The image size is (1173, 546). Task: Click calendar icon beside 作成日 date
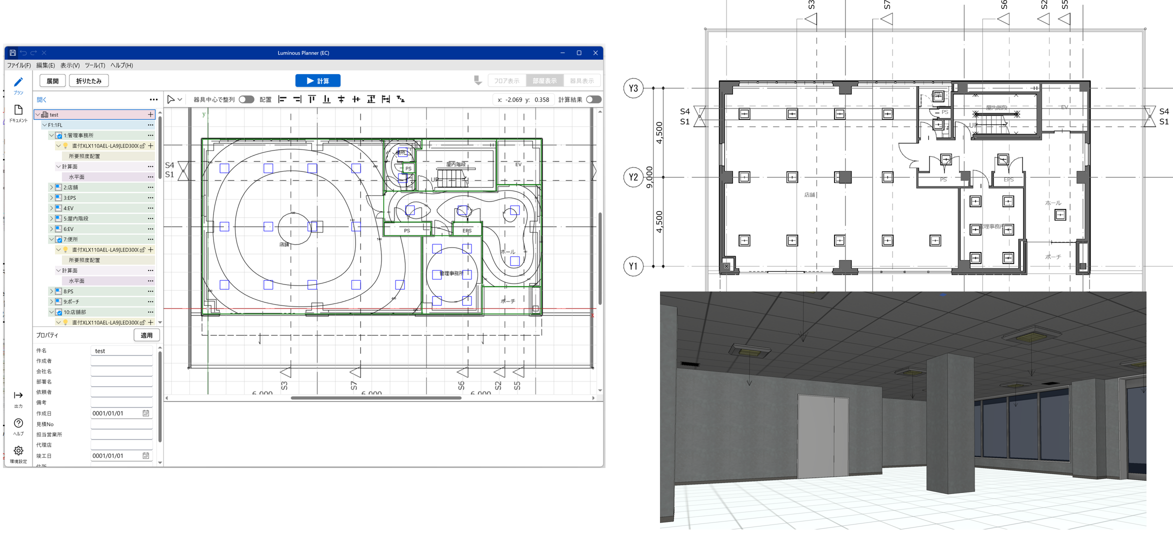click(x=146, y=413)
